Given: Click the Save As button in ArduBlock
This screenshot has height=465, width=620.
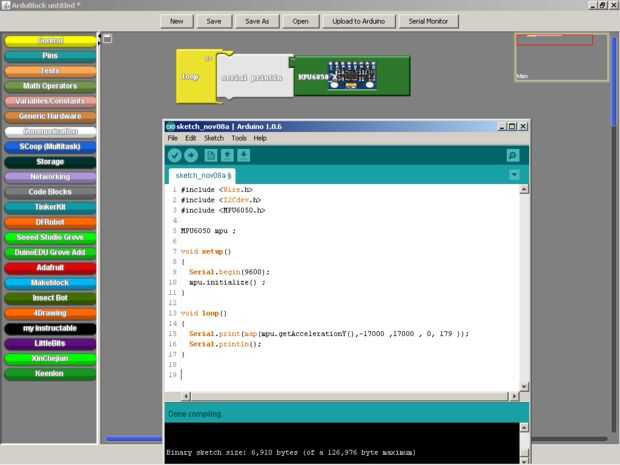Looking at the screenshot, I should (257, 21).
